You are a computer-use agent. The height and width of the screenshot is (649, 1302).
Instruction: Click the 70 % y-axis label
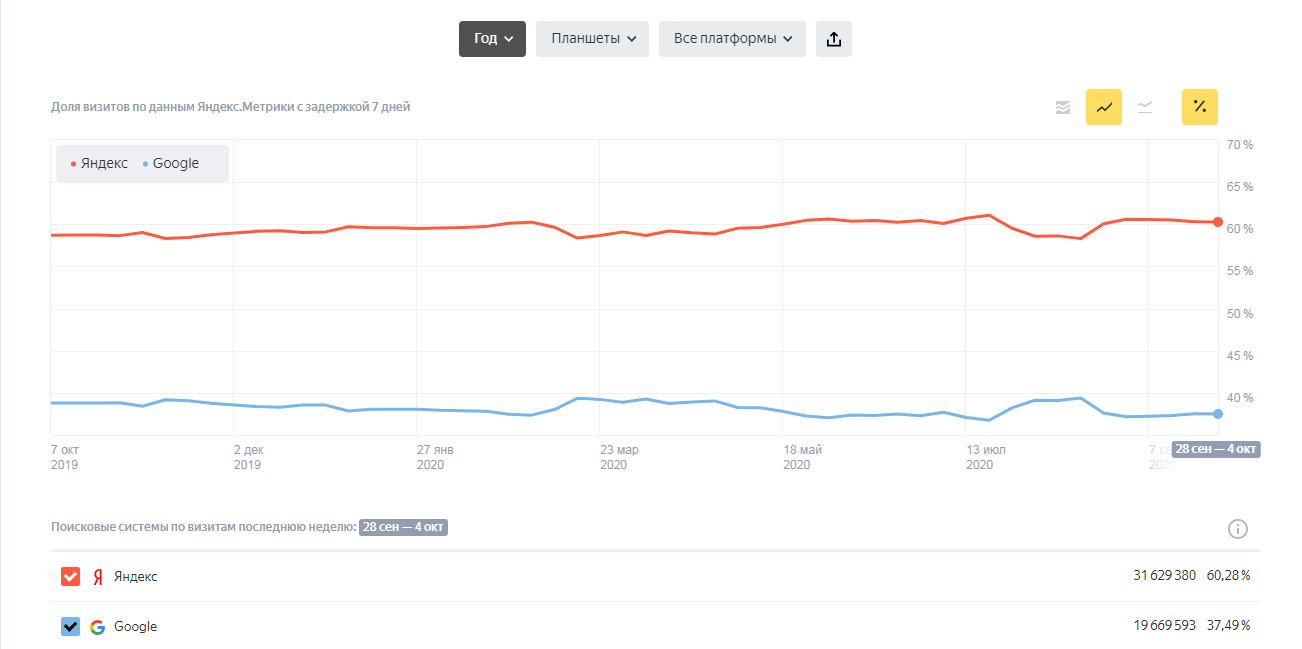[1239, 145]
